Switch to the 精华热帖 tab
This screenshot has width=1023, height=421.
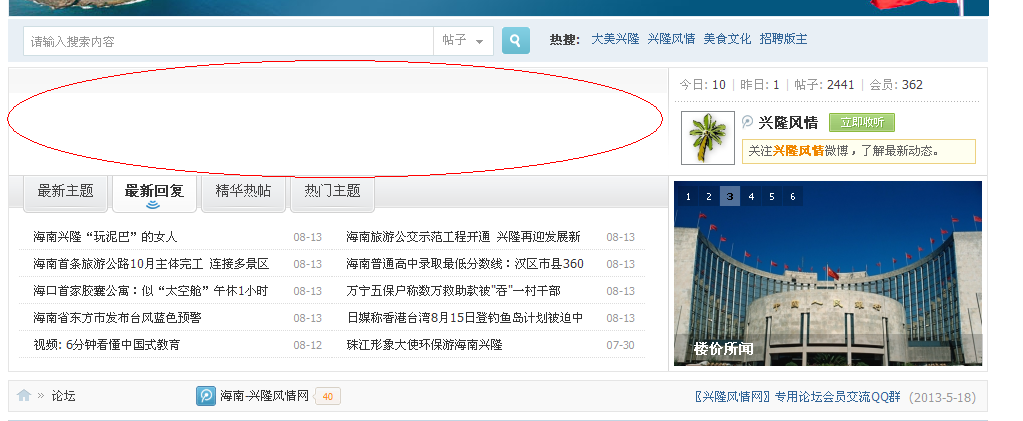click(243, 192)
